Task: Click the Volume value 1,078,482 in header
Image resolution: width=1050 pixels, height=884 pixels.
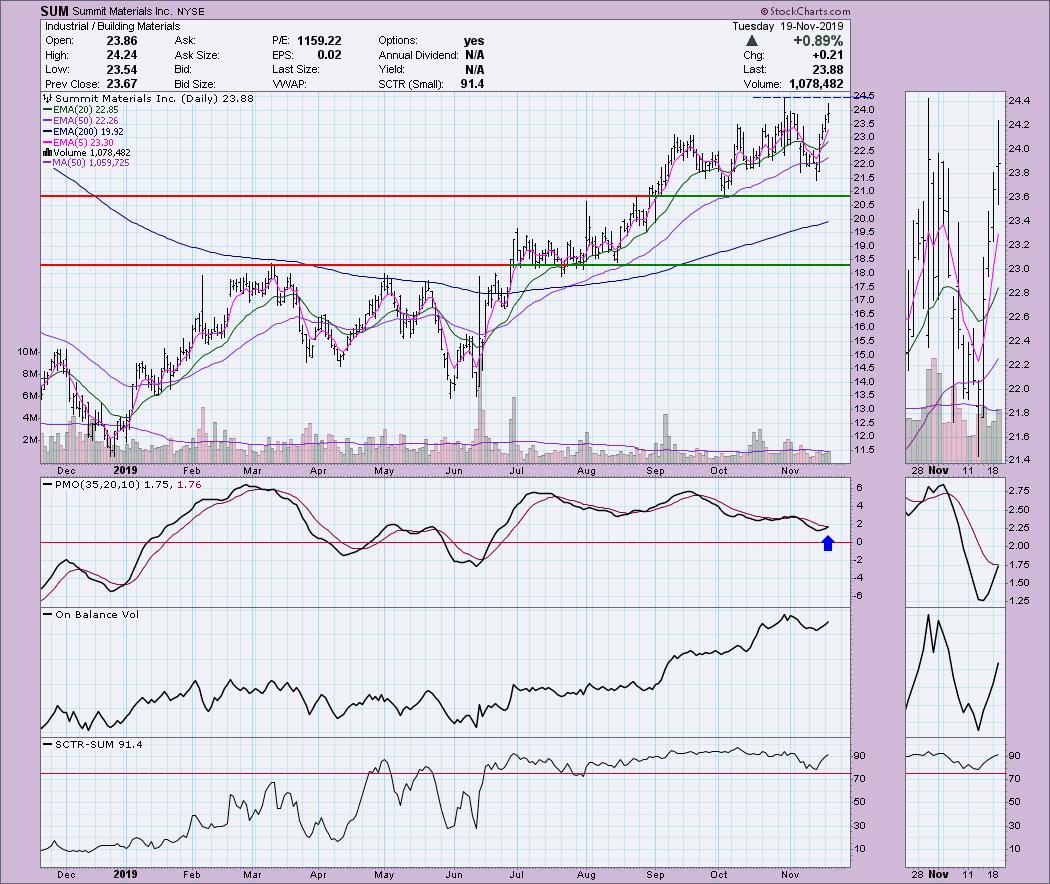Action: (x=816, y=84)
